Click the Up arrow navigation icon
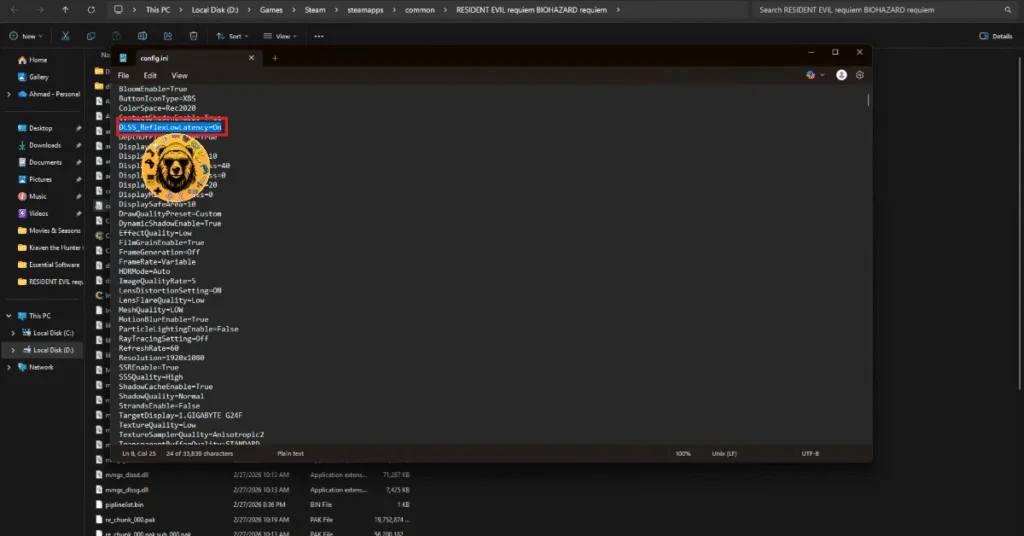Image resolution: width=1024 pixels, height=536 pixels. (66, 10)
